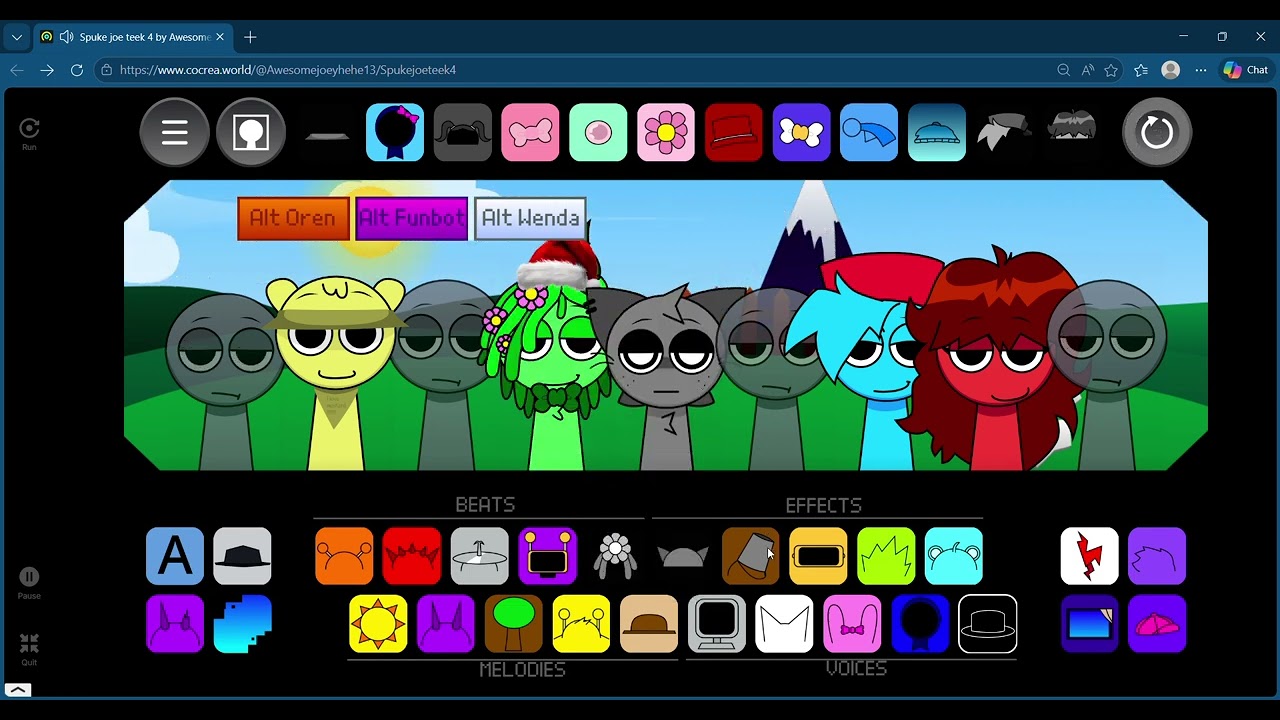1280x720 pixels.
Task: Select the teal dome hat icon
Action: (x=937, y=132)
